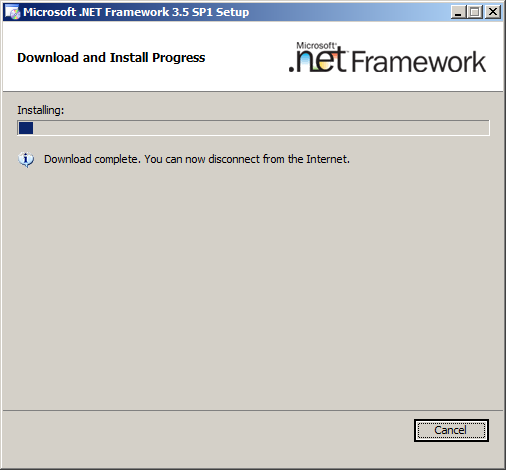Minimize the .NET Framework Setup window
This screenshot has width=506, height=470.
(x=459, y=12)
